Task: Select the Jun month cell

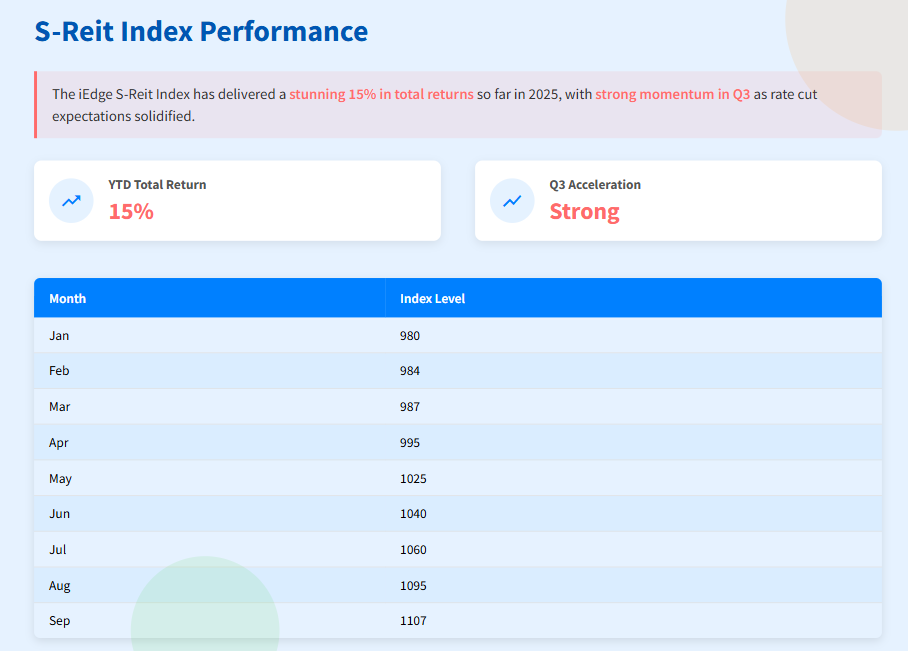Action: coord(210,514)
